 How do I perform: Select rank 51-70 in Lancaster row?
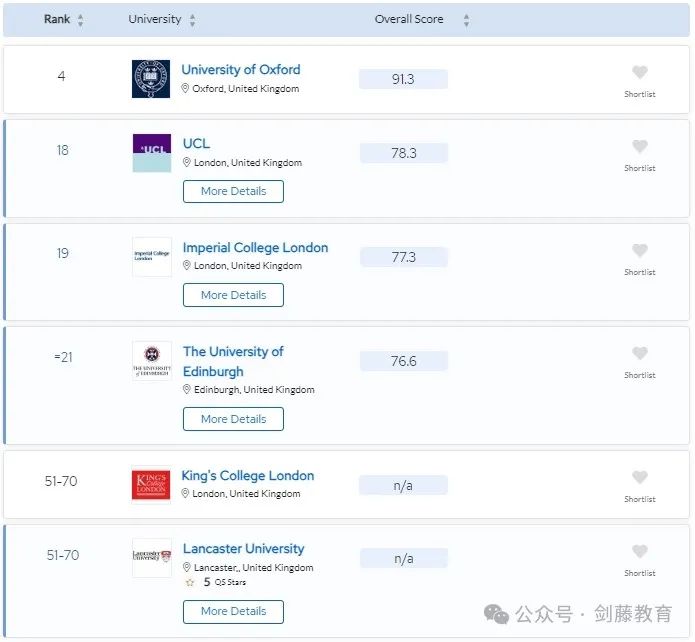[63, 555]
